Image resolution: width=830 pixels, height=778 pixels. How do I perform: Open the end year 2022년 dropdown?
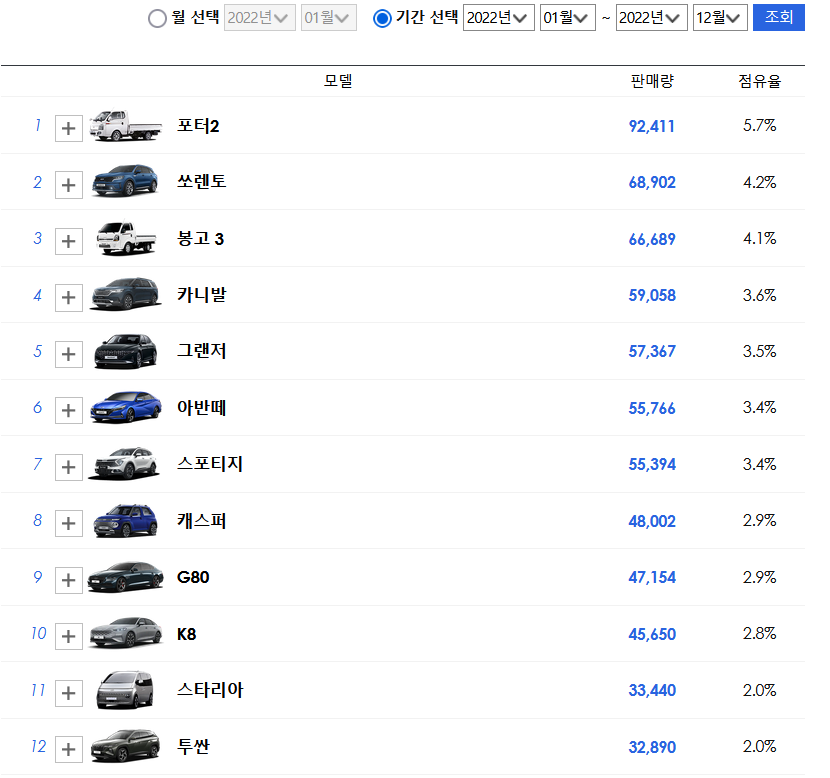point(651,17)
